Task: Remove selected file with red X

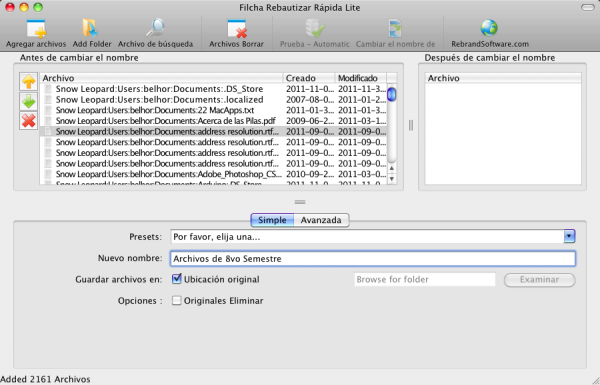Action: coord(28,121)
